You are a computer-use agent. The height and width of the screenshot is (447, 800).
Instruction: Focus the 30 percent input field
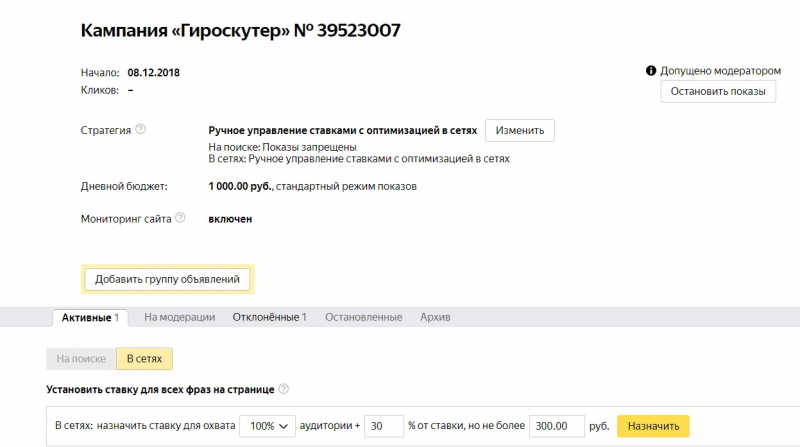384,426
